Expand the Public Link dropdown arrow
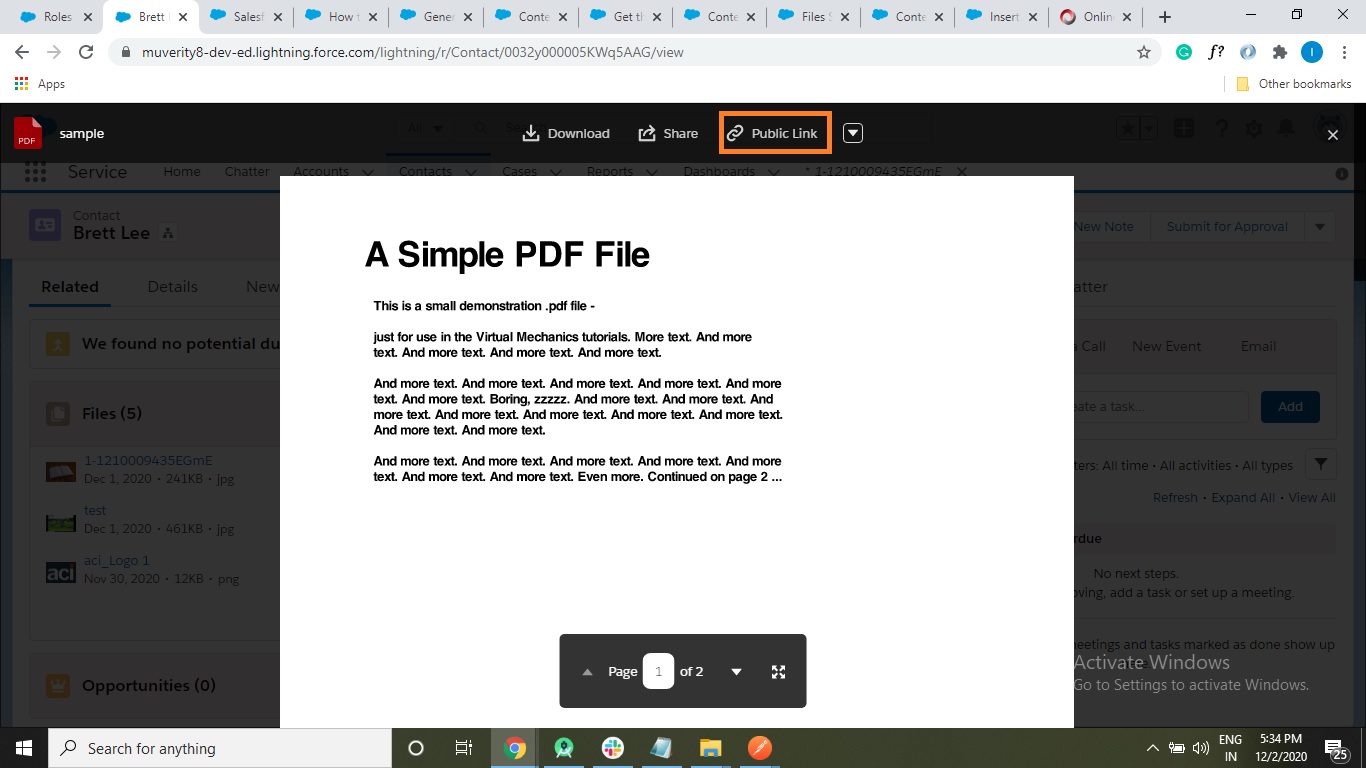The image size is (1366, 768). tap(852, 132)
